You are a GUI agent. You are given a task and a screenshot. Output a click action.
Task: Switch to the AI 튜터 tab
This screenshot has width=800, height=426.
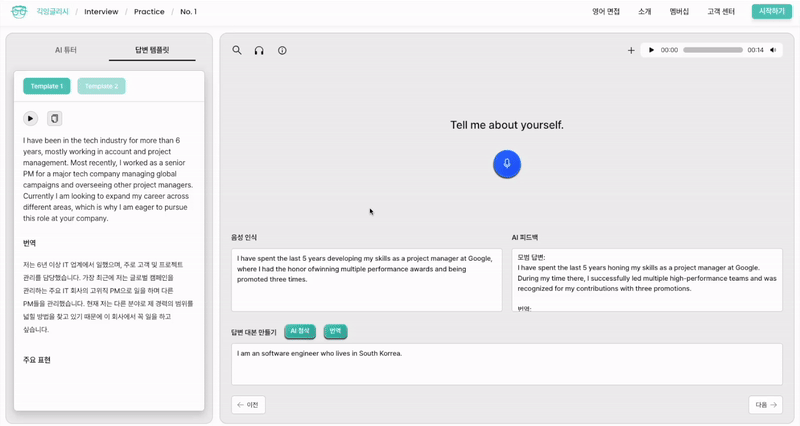66,50
